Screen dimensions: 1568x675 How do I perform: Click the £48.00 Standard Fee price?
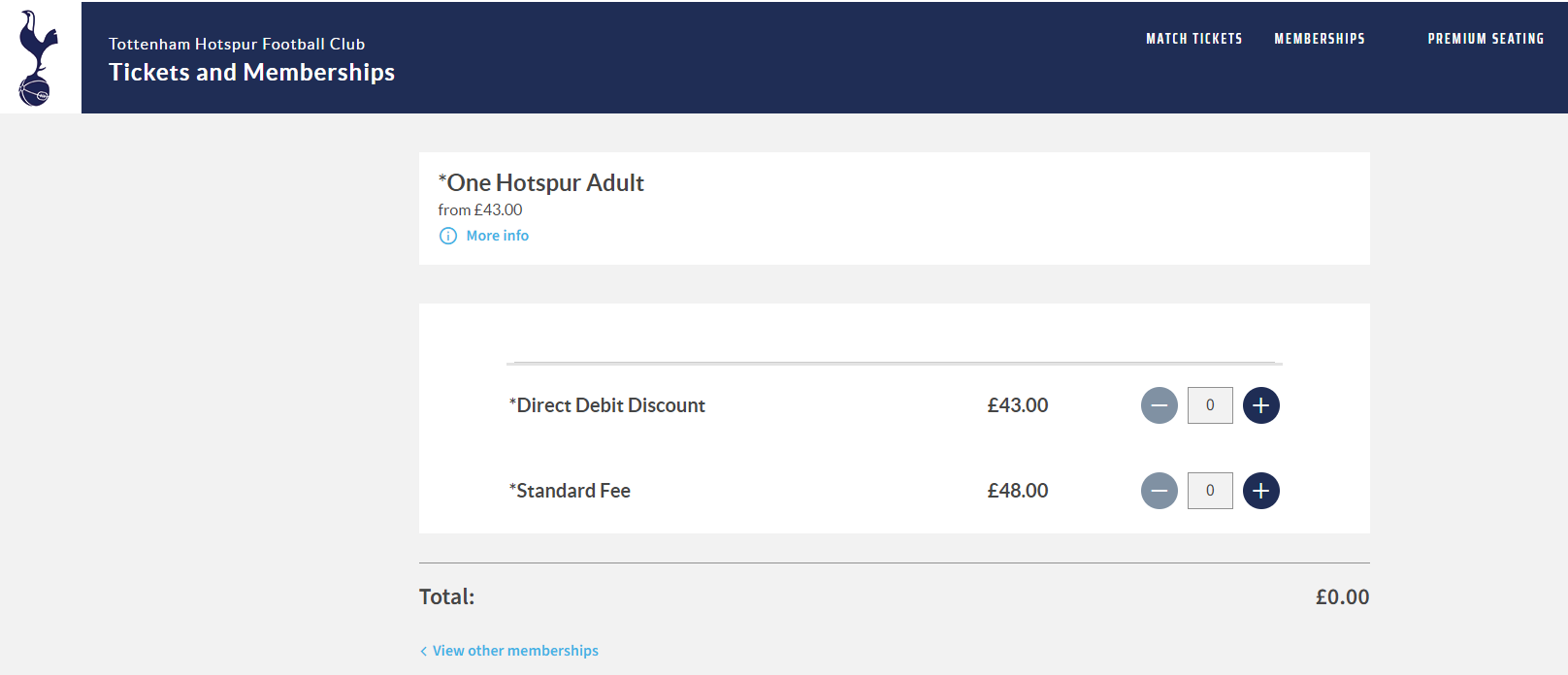[1017, 491]
